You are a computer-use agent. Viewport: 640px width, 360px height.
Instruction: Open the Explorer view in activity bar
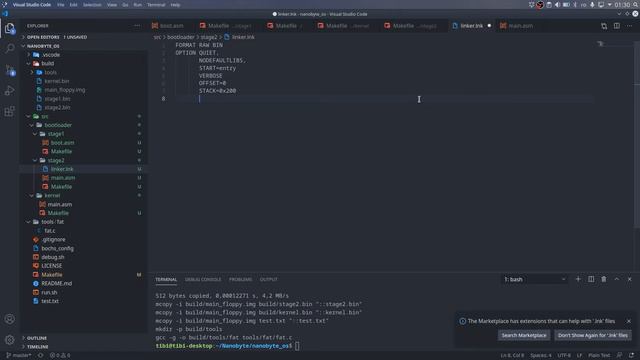[9, 28]
